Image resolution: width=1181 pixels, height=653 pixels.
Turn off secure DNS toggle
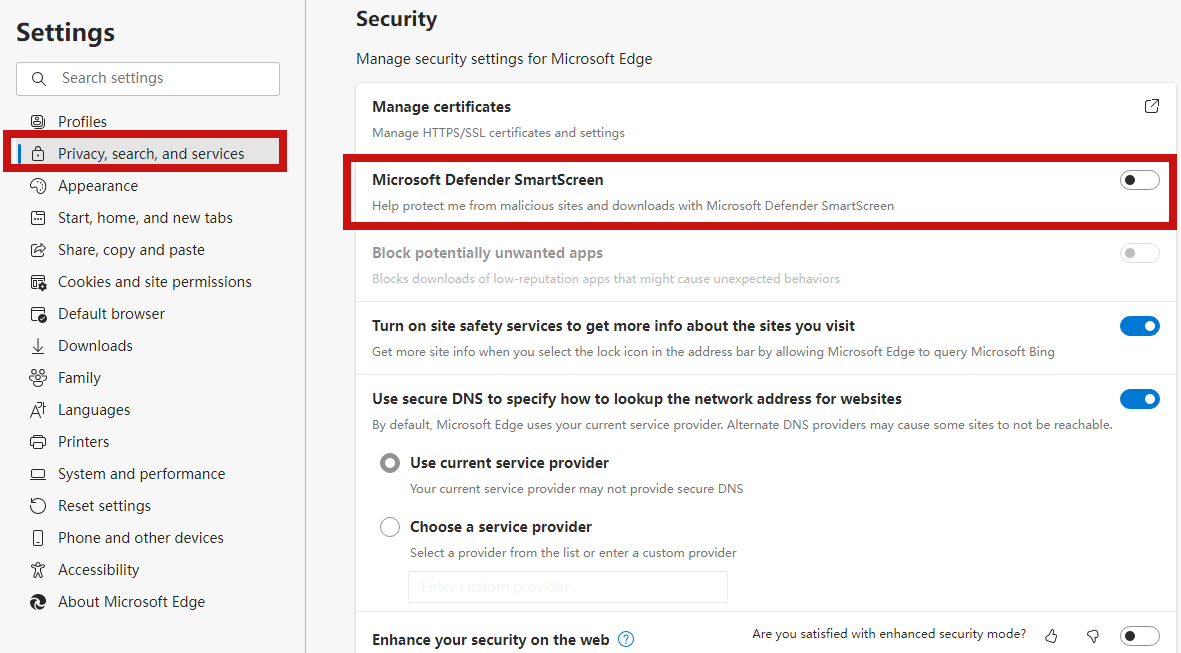click(1139, 398)
